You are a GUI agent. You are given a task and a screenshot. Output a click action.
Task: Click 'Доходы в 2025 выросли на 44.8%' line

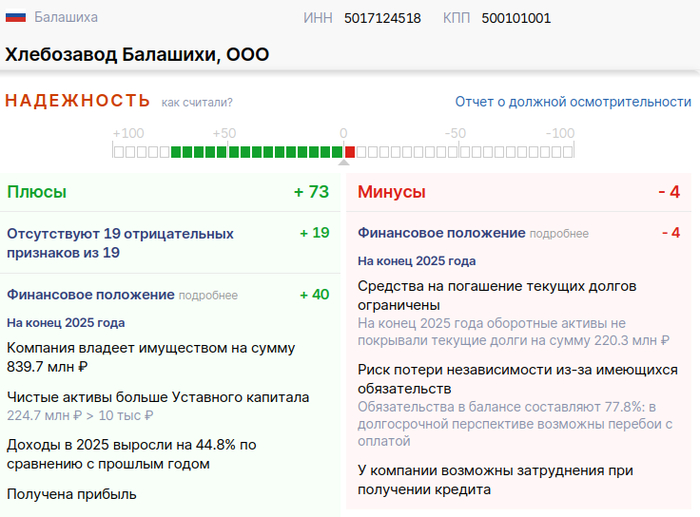tap(132, 454)
